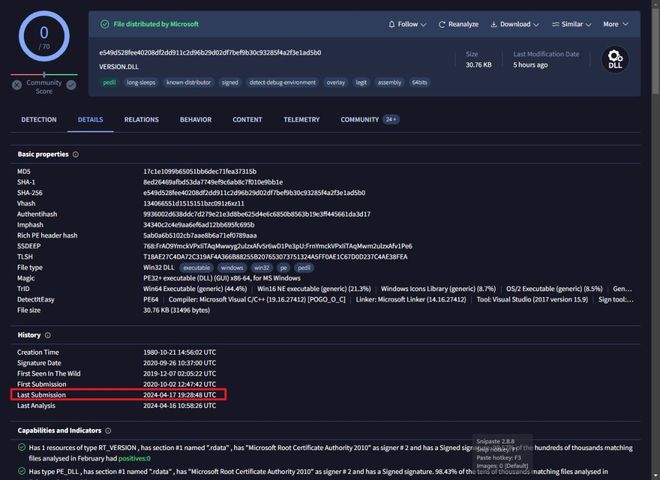
Task: Click the First Seen In The Wild value
Action: click(x=179, y=374)
